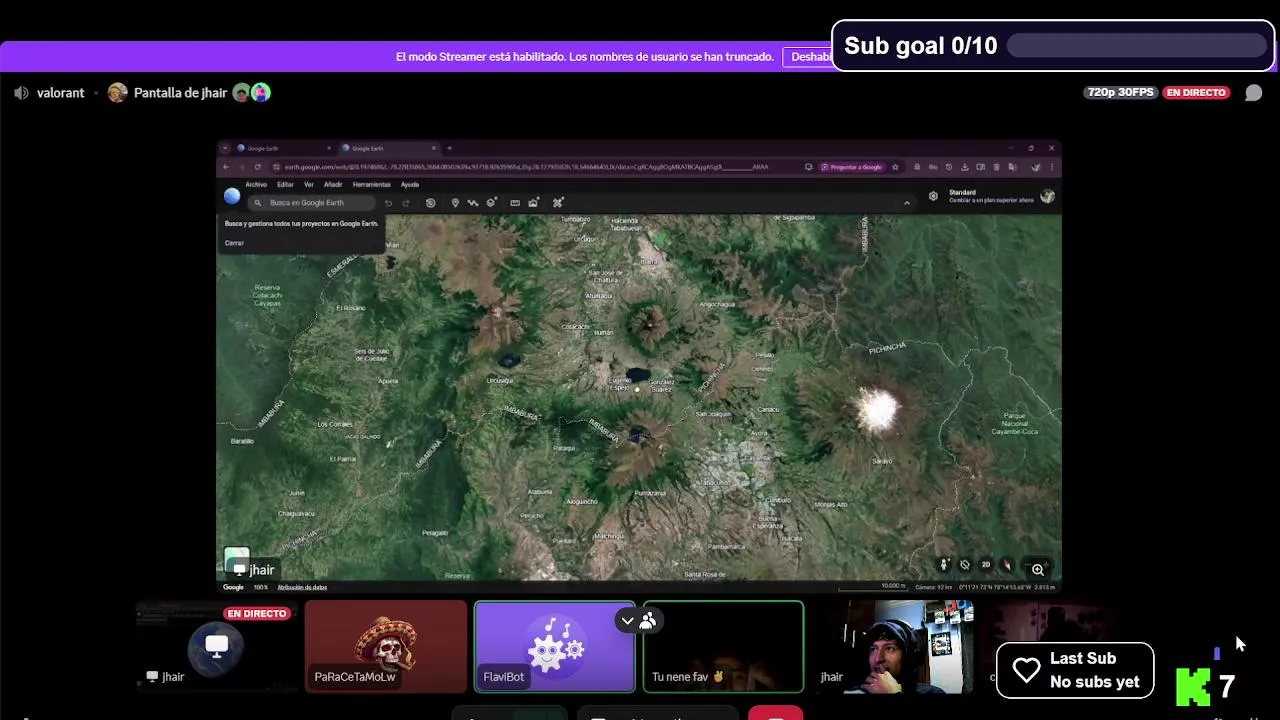Open the Archivo menu

pos(256,184)
